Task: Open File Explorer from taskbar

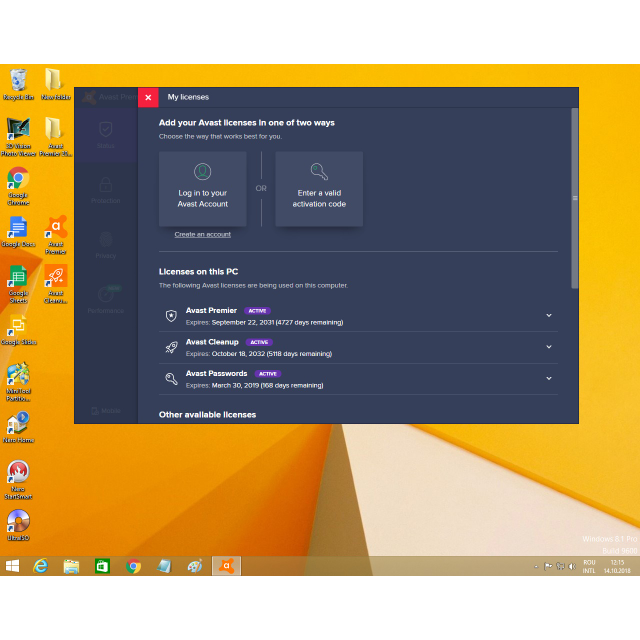Action: (x=71, y=566)
